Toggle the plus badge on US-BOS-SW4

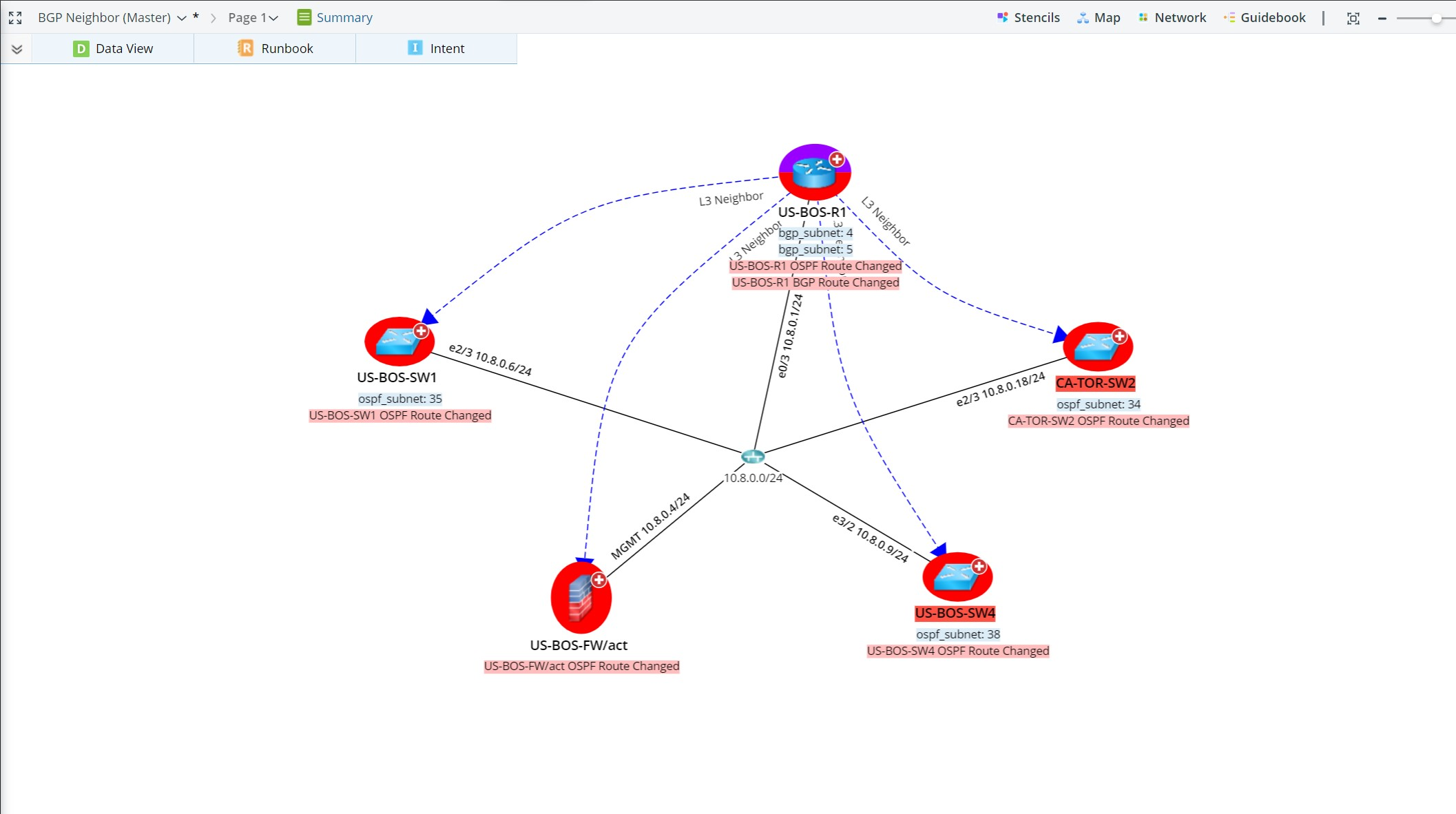[x=979, y=567]
